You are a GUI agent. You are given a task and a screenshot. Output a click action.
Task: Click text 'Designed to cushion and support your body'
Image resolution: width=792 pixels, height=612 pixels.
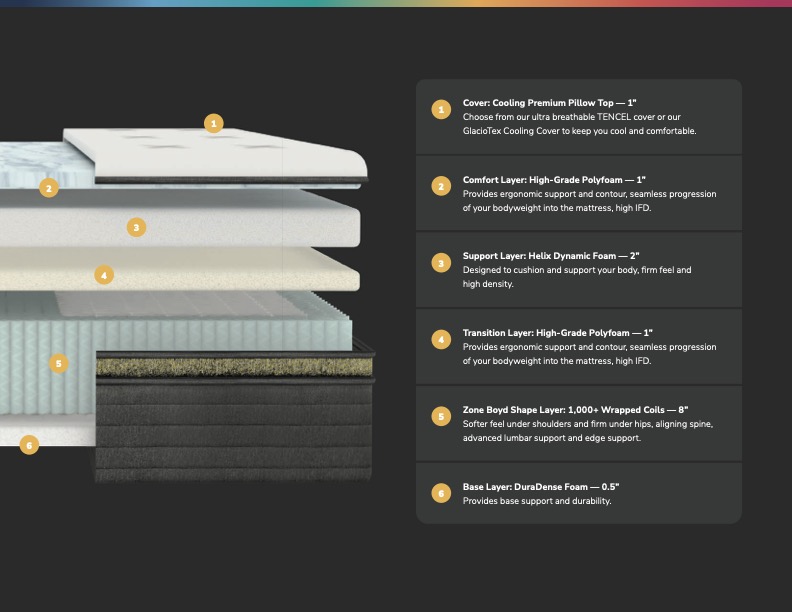coord(550,270)
